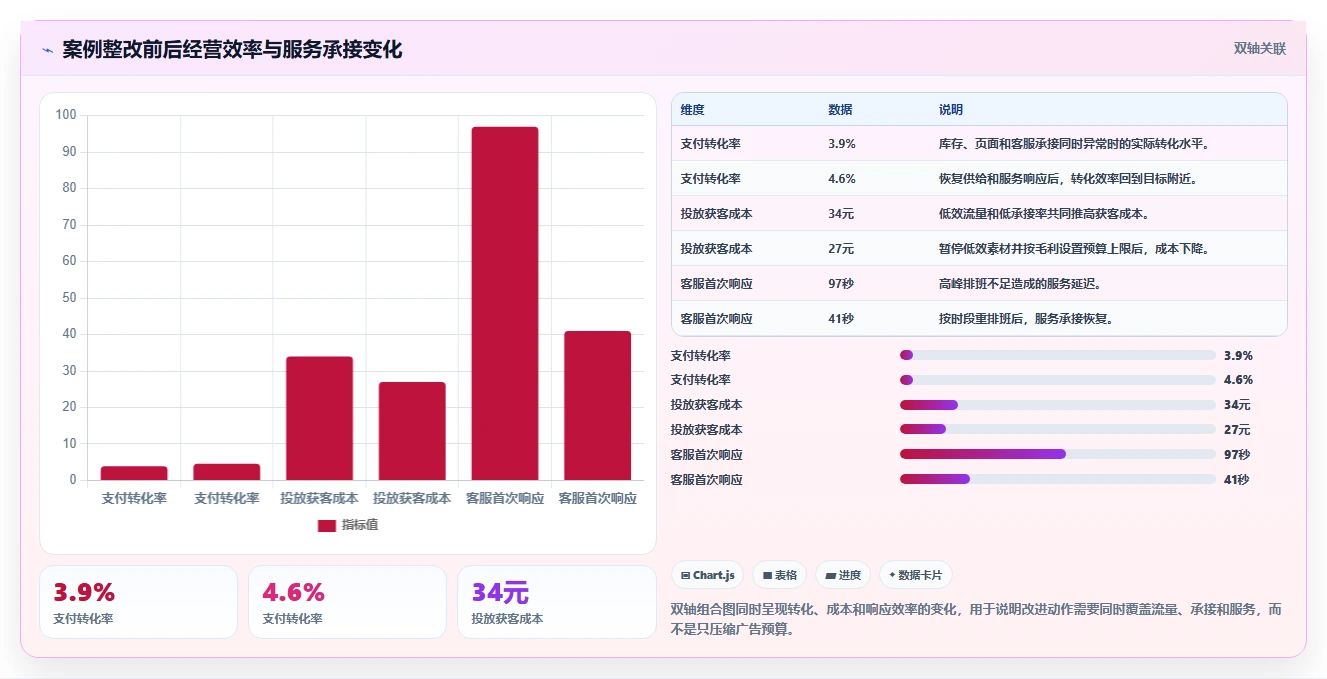Click table description 高峰排班不足造成的服务延迟。
The width and height of the screenshot is (1327, 679).
pos(1020,284)
